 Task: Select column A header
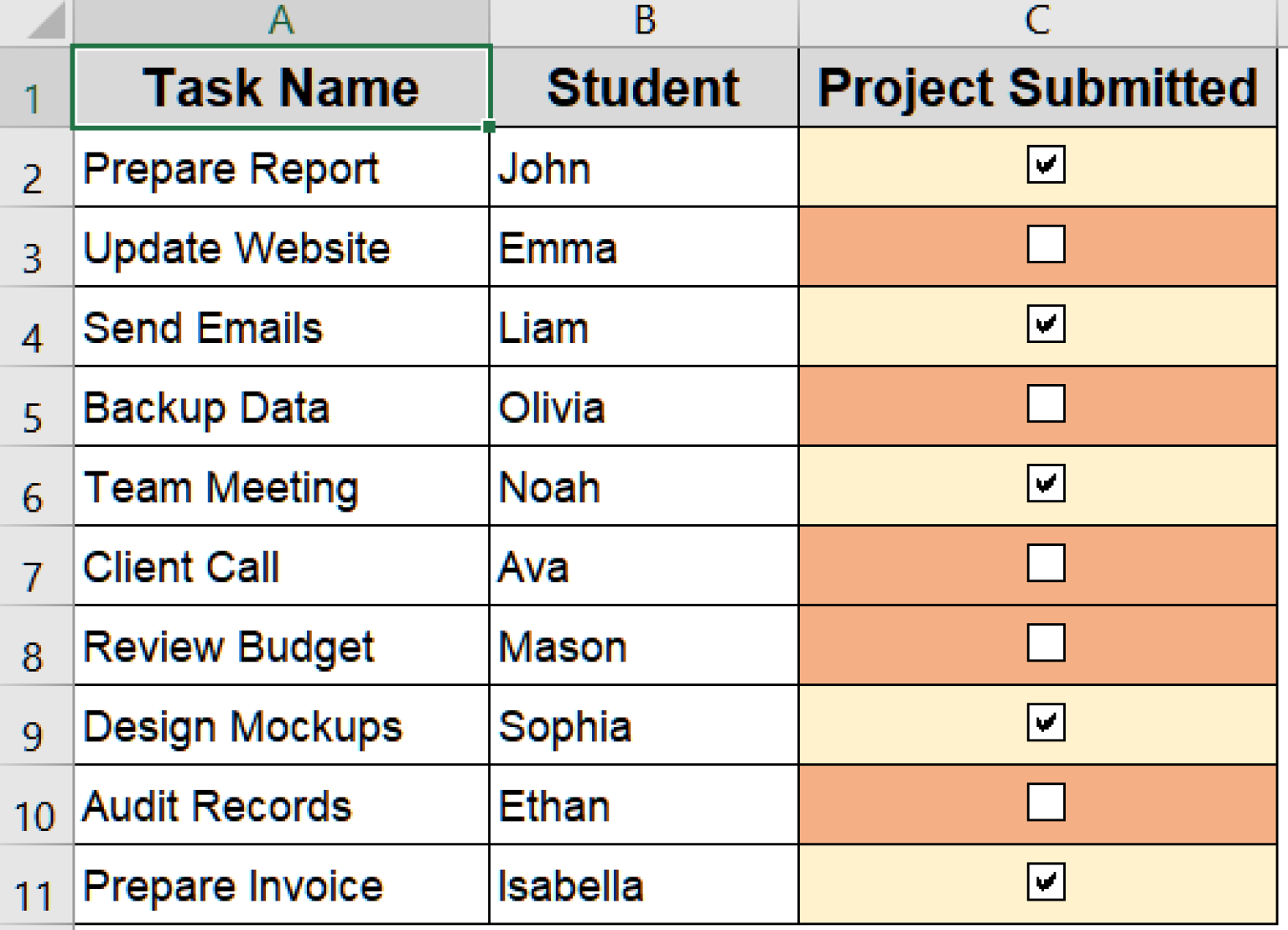[x=281, y=20]
